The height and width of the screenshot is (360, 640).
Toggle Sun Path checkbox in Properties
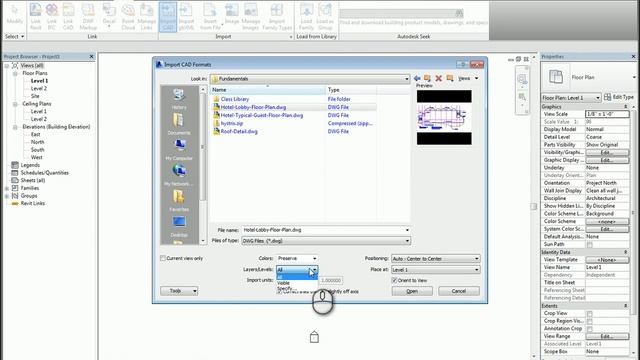(589, 244)
